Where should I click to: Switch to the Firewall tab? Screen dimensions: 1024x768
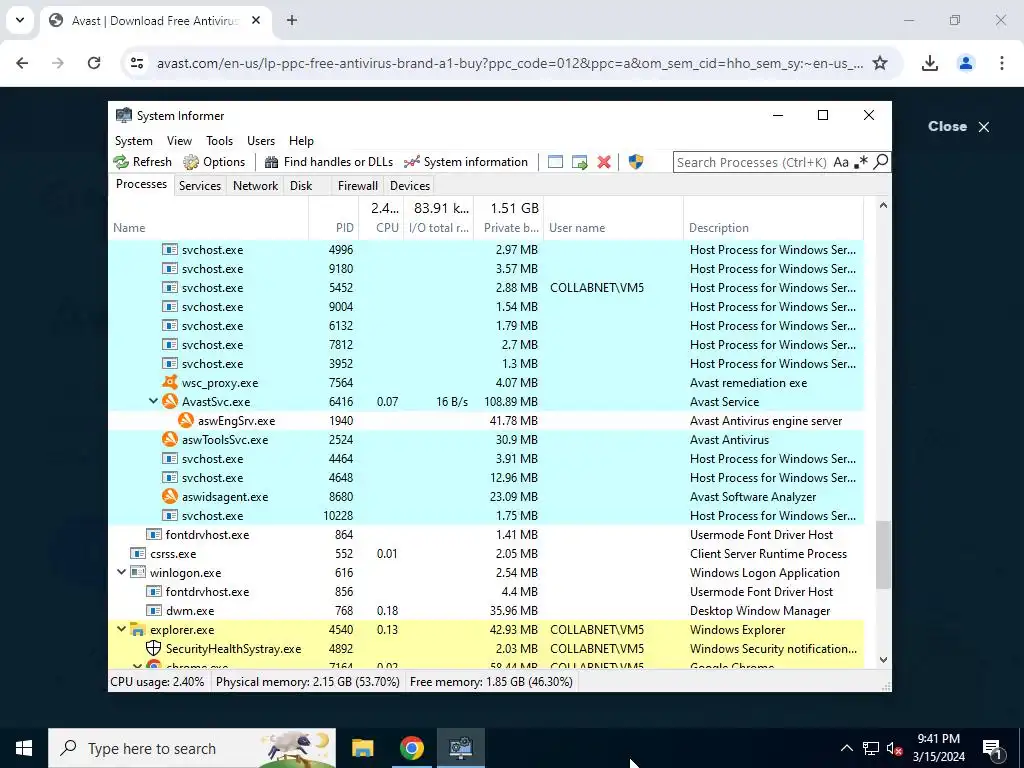pos(358,185)
